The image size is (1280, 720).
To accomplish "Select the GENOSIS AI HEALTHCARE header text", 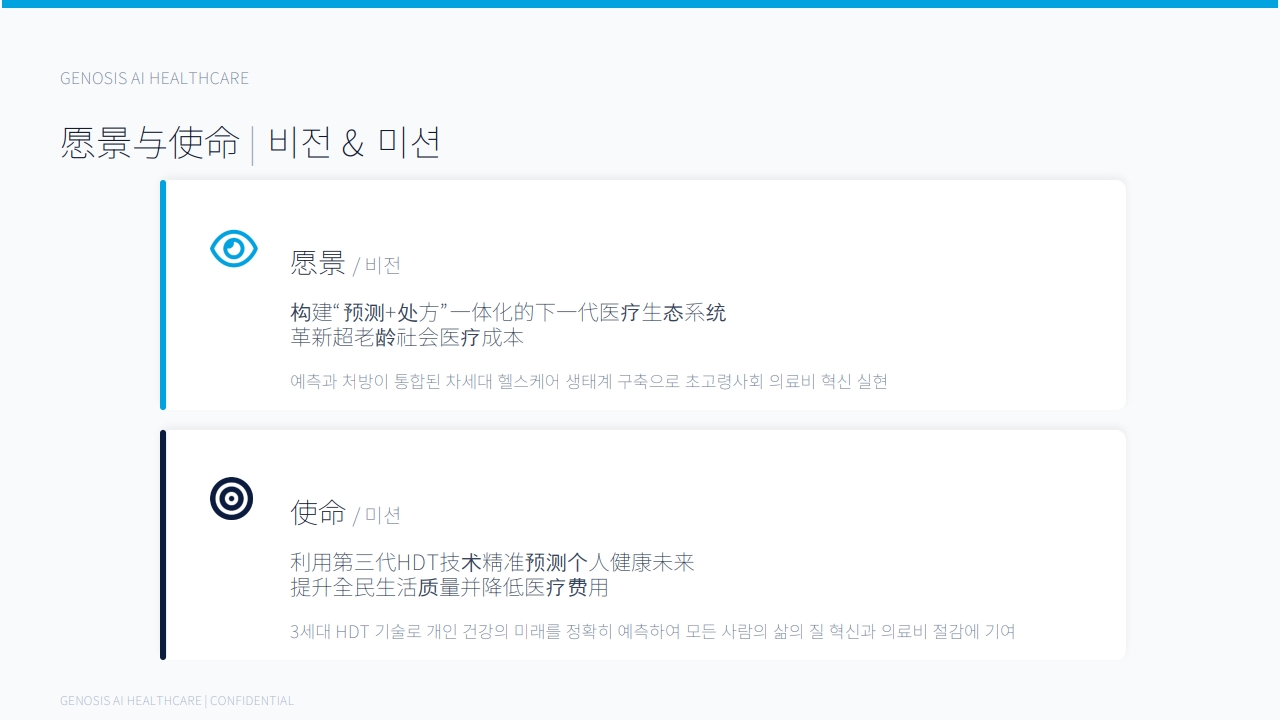I will click(x=154, y=78).
